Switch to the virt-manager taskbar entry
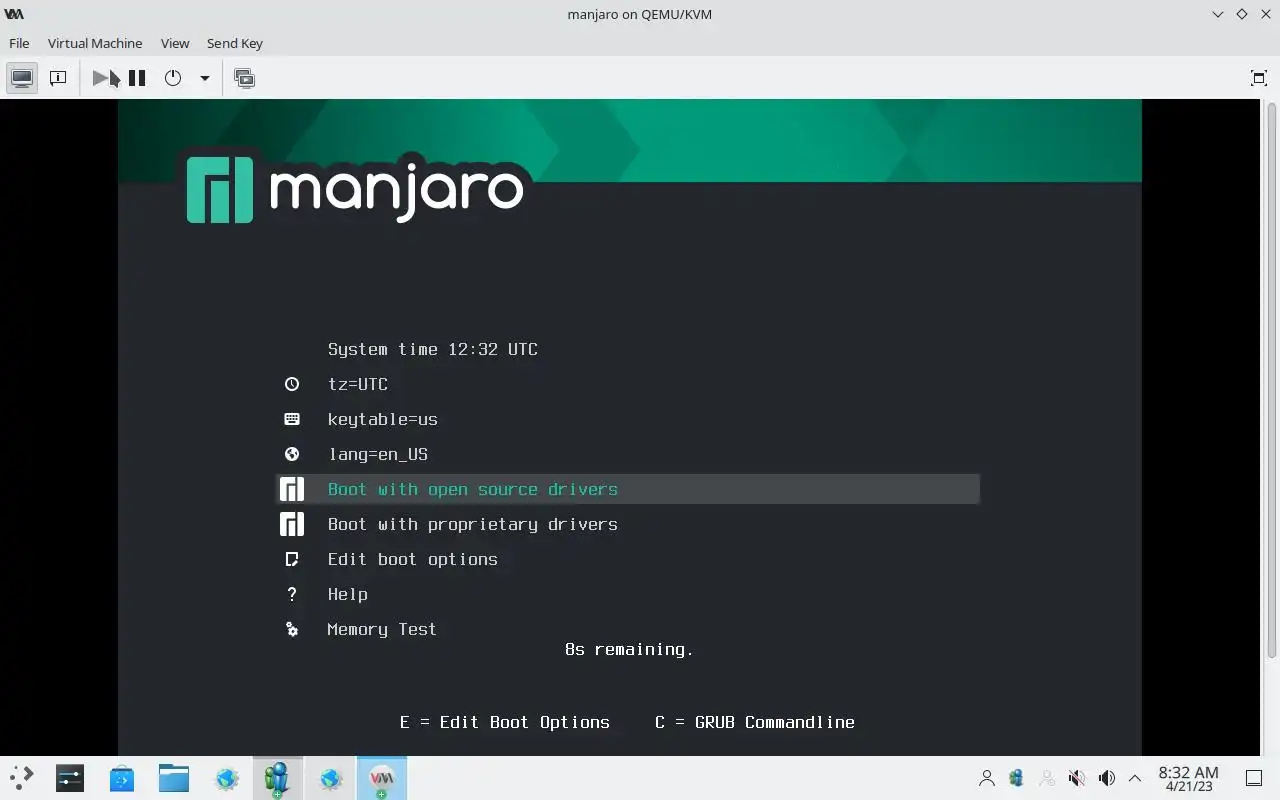This screenshot has height=800, width=1280. pyautogui.click(x=382, y=778)
